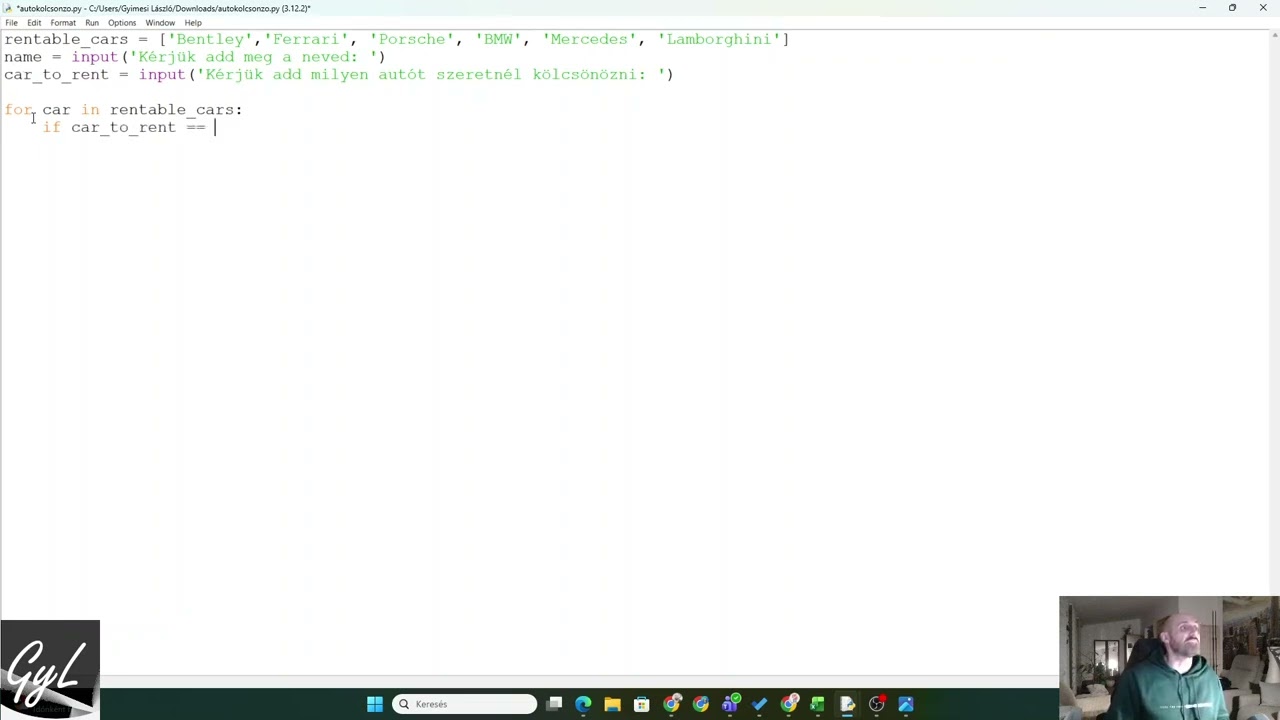
Task: Click the 'Ferrari' string in the list
Action: (x=307, y=39)
